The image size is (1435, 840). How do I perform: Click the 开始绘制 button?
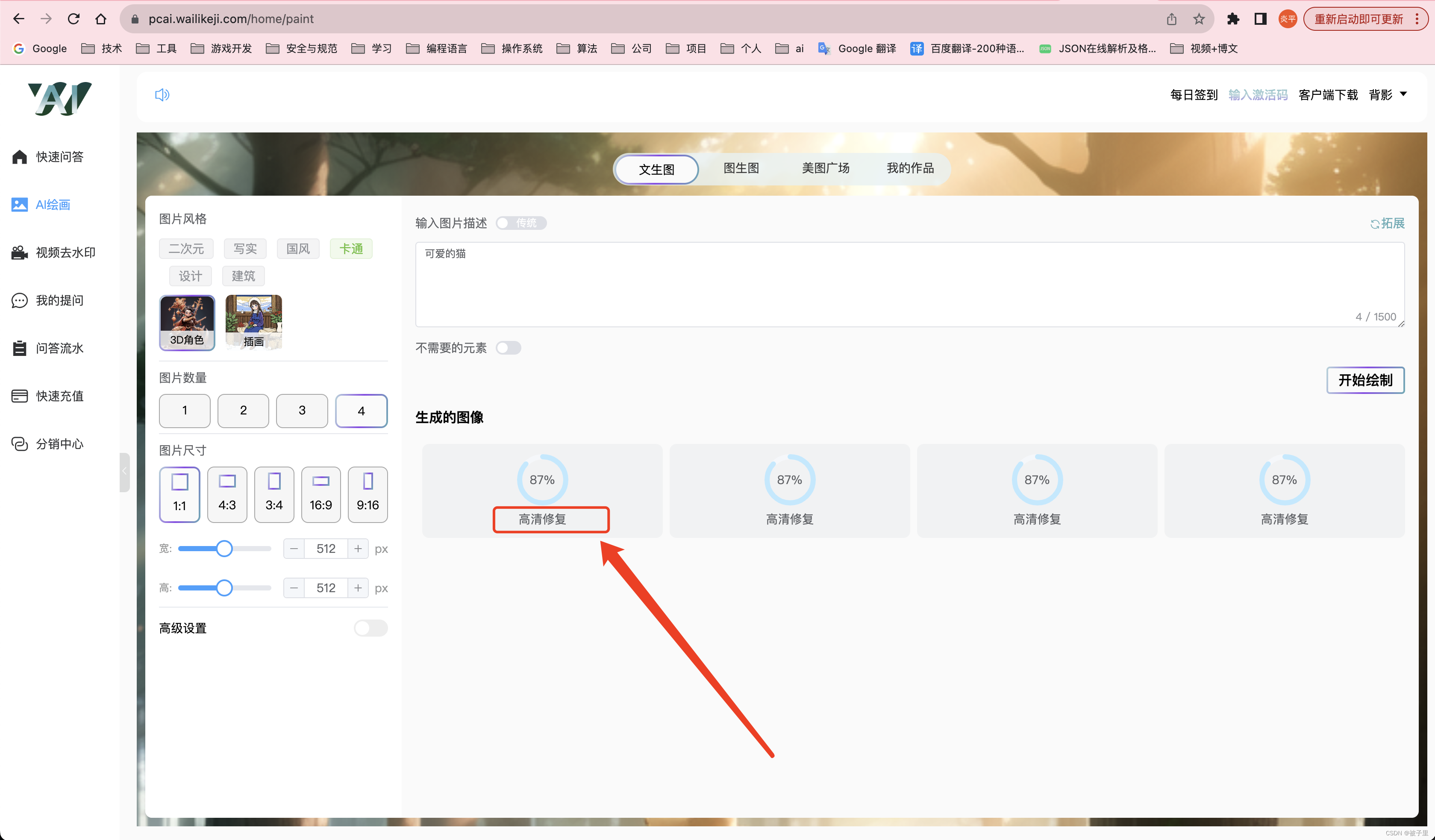(1365, 380)
